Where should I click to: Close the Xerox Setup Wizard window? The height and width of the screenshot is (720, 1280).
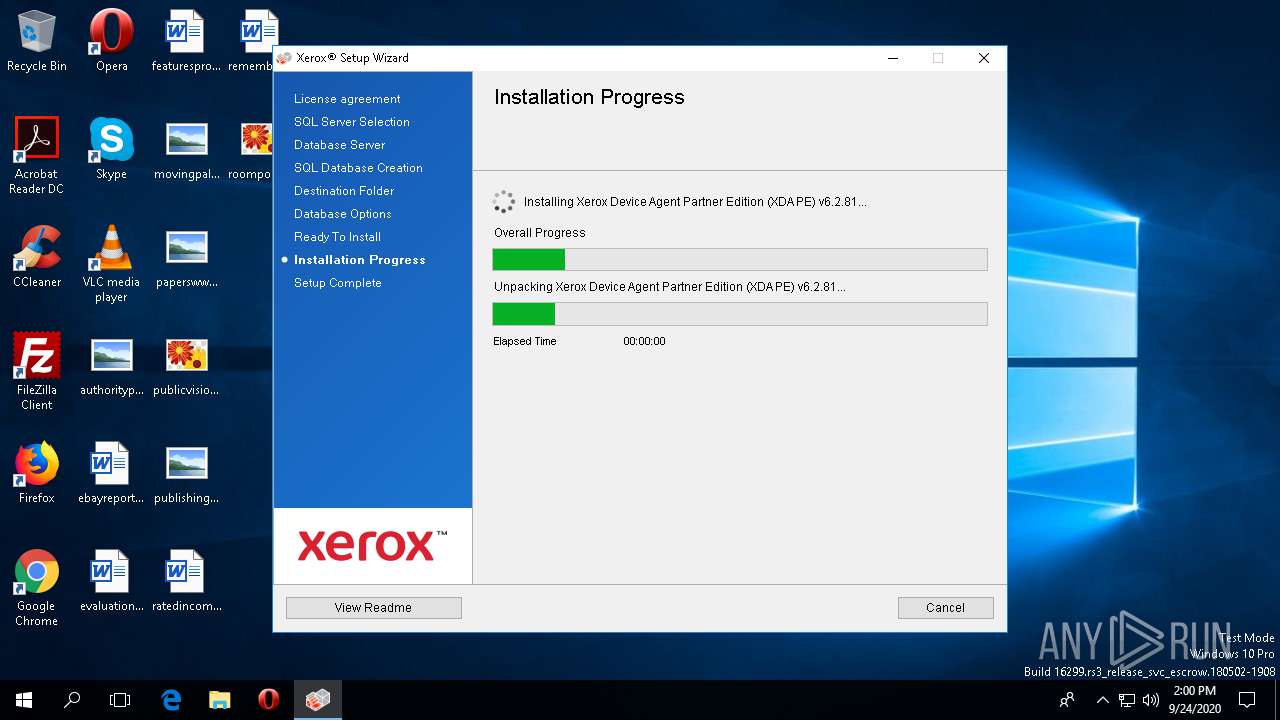click(x=984, y=58)
